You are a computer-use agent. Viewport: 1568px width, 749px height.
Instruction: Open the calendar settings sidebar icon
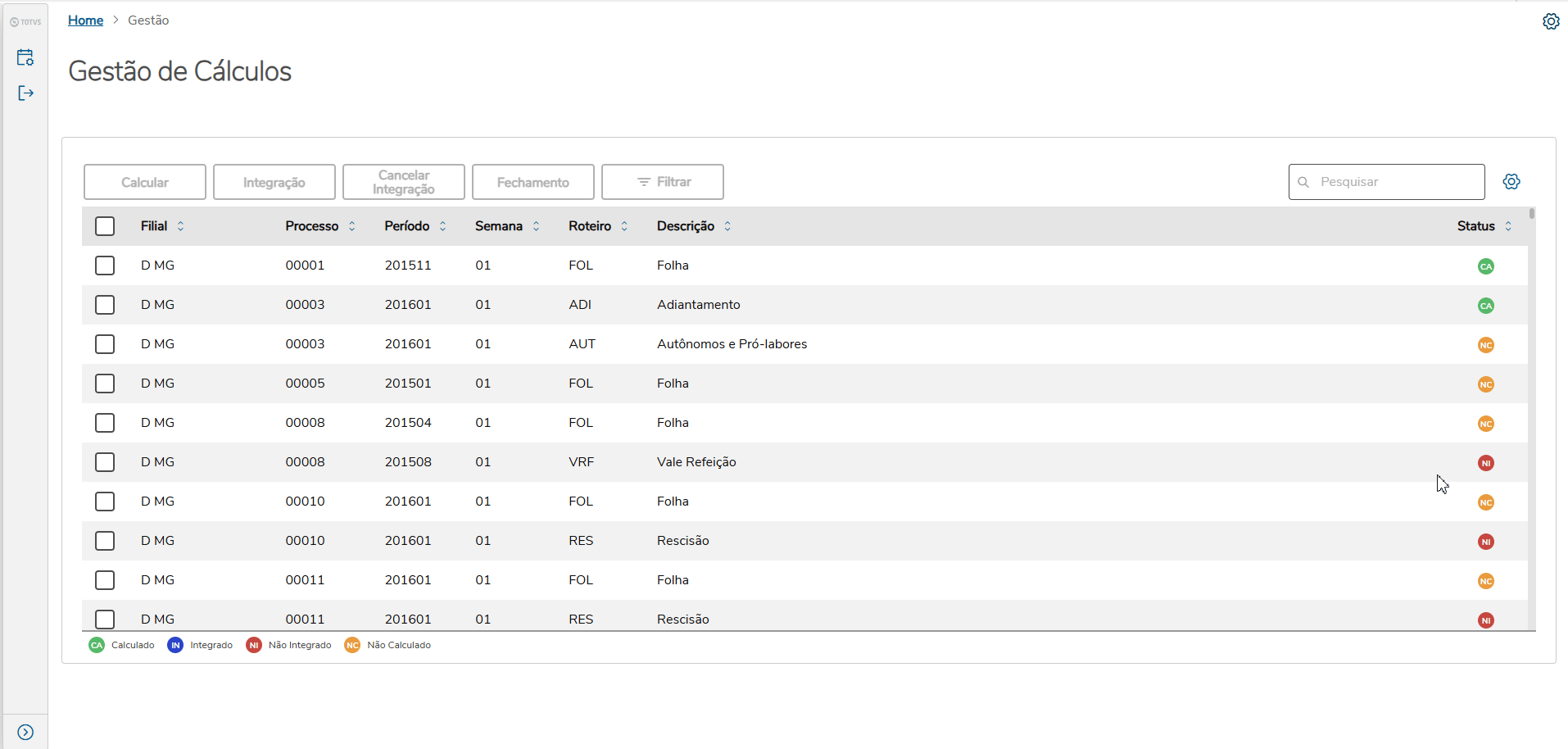tap(25, 57)
